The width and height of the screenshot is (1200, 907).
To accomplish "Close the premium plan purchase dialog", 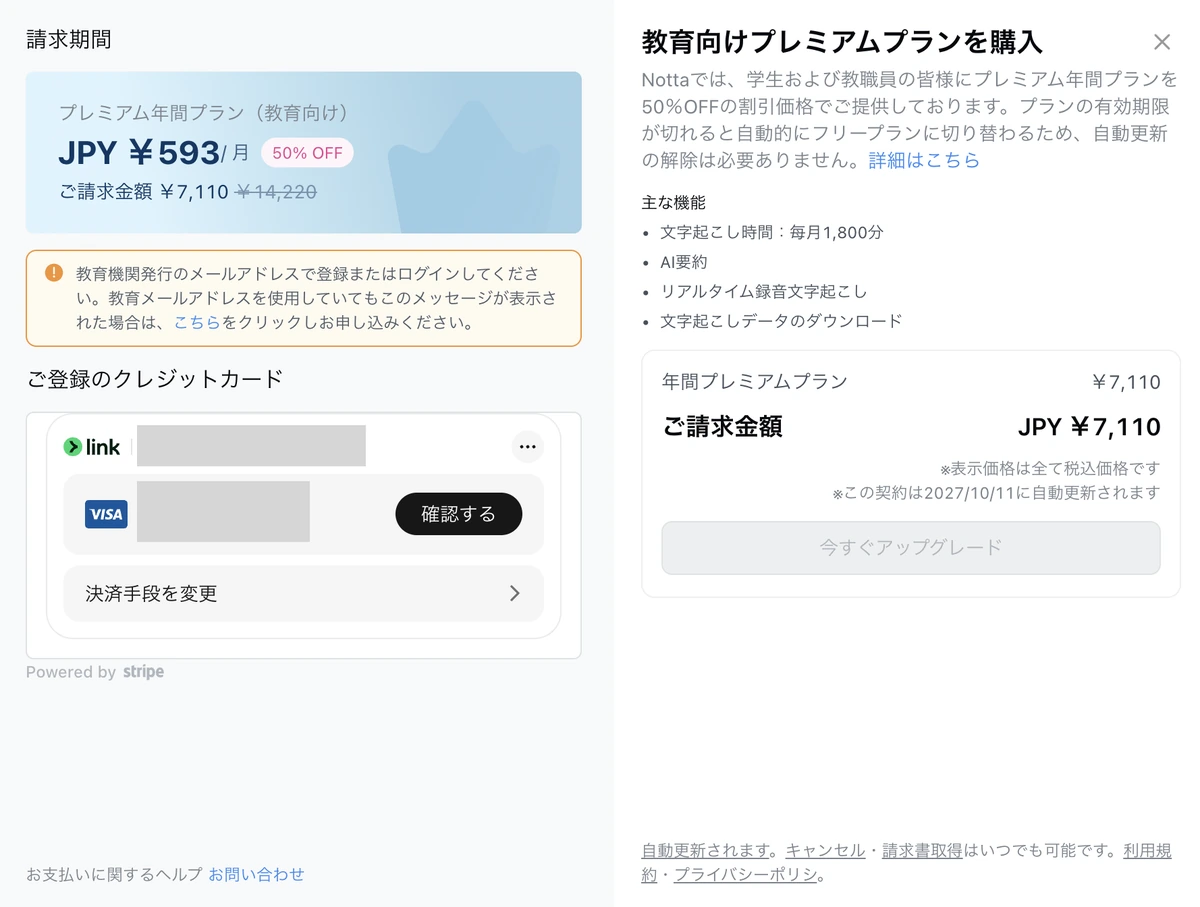I will [x=1161, y=42].
